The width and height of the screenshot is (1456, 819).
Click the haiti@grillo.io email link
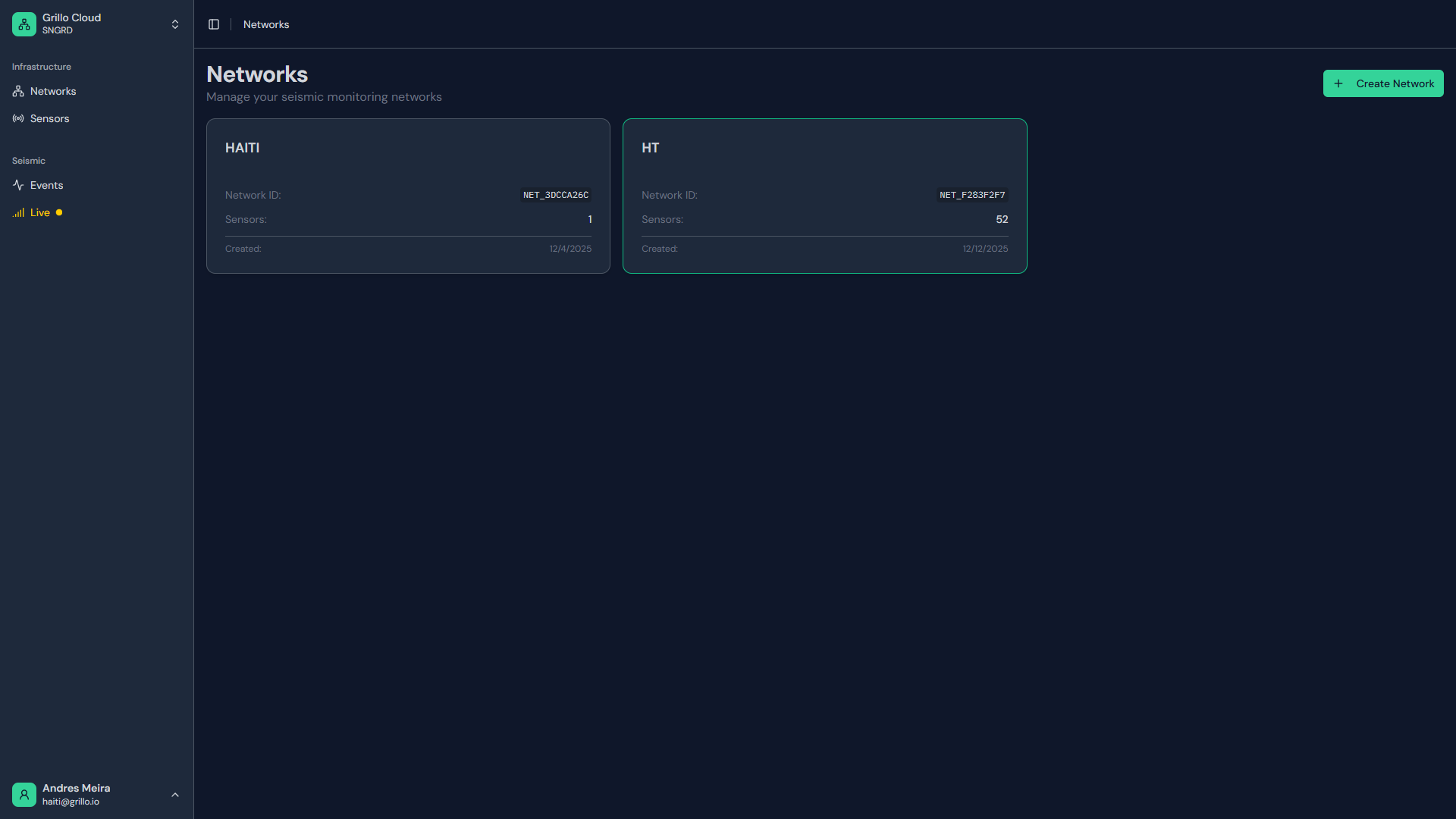71,802
